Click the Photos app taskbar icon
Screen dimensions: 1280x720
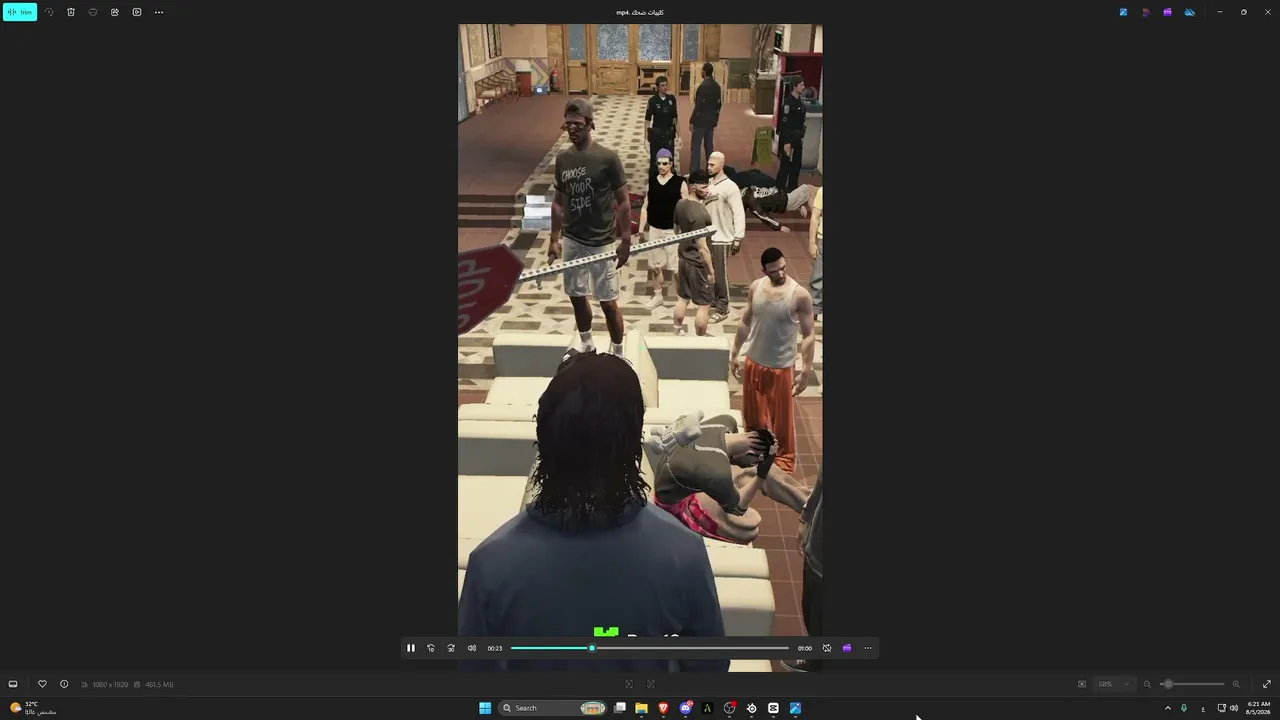pos(795,708)
